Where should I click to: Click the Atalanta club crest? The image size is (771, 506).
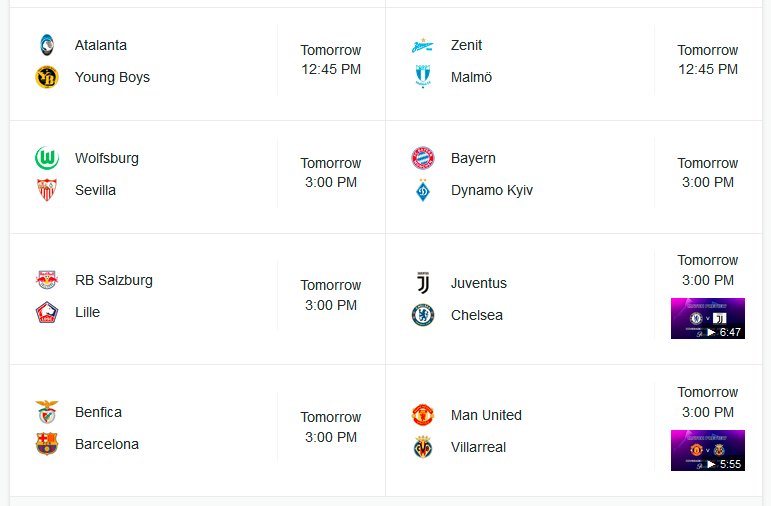(47, 45)
